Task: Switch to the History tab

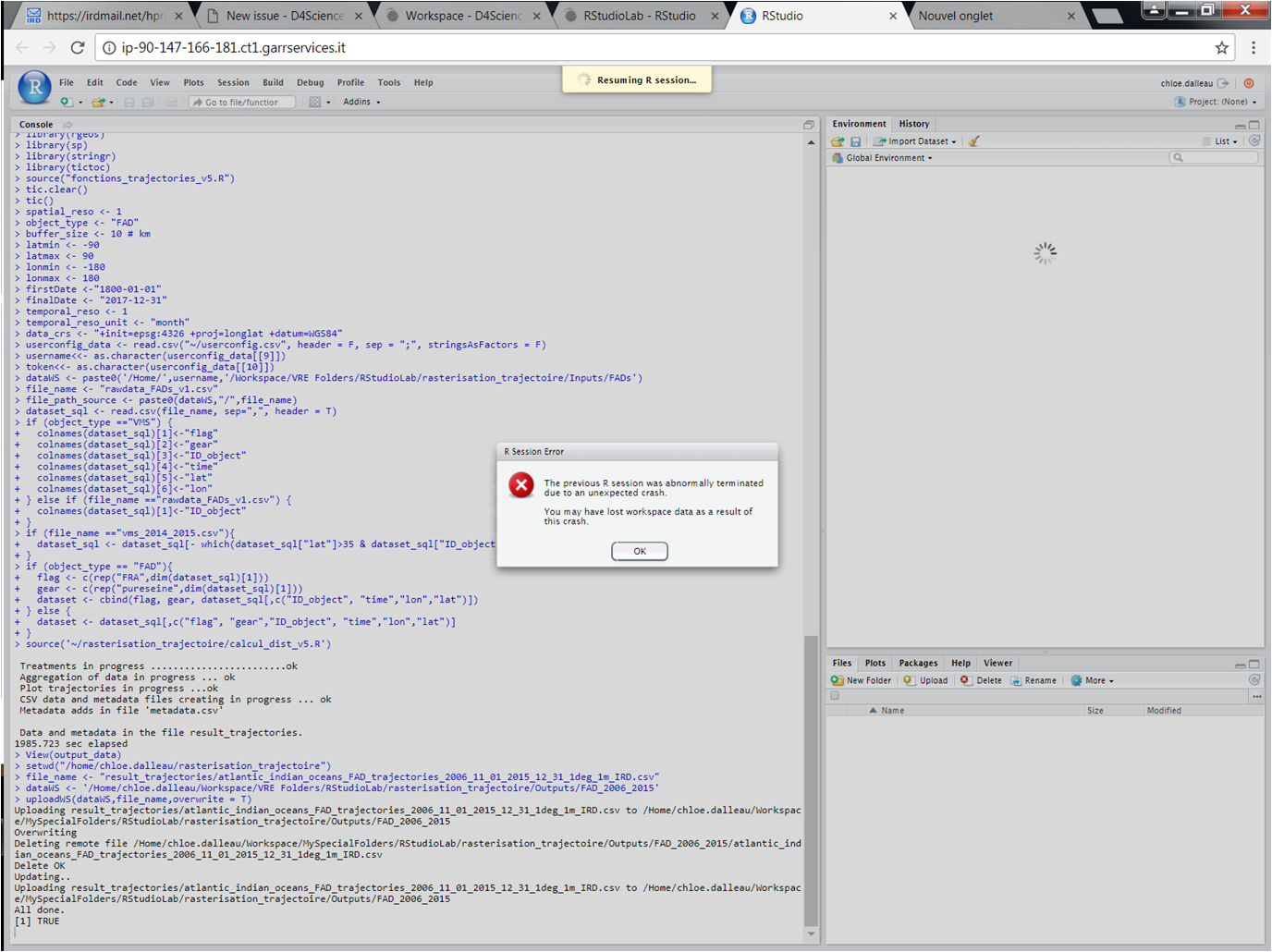Action: 913,124
